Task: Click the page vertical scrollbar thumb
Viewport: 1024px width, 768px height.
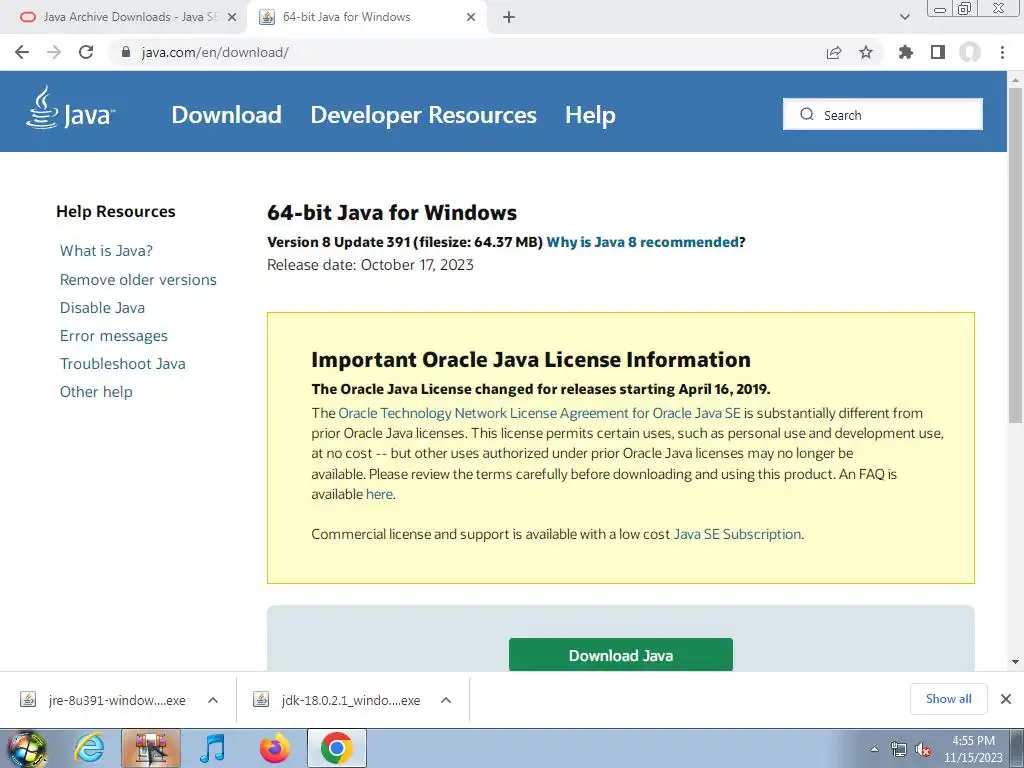Action: [x=1015, y=255]
